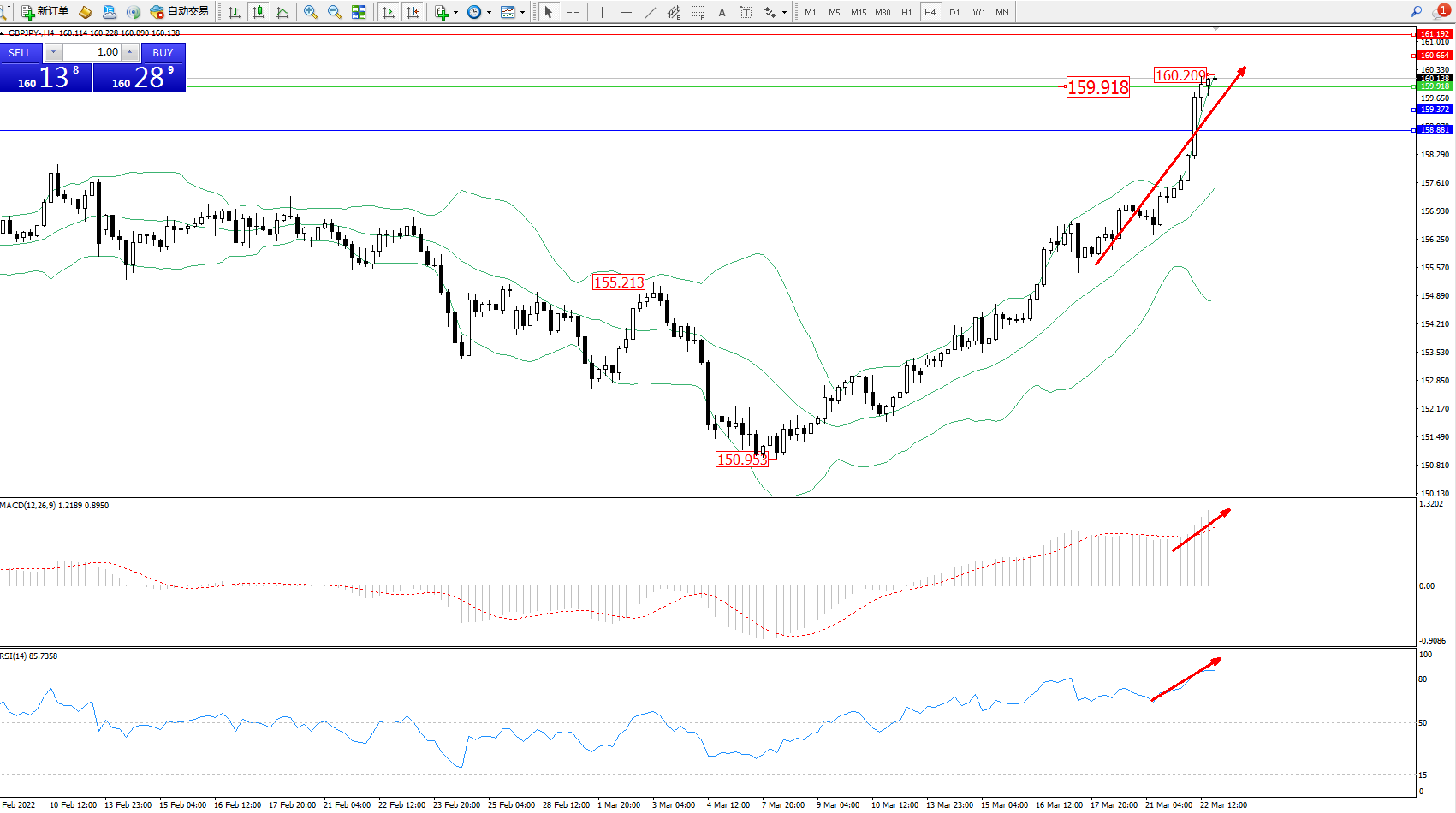Viewport: 1456px width, 813px height.
Task: Open the indicators list dropdown
Action: click(455, 12)
